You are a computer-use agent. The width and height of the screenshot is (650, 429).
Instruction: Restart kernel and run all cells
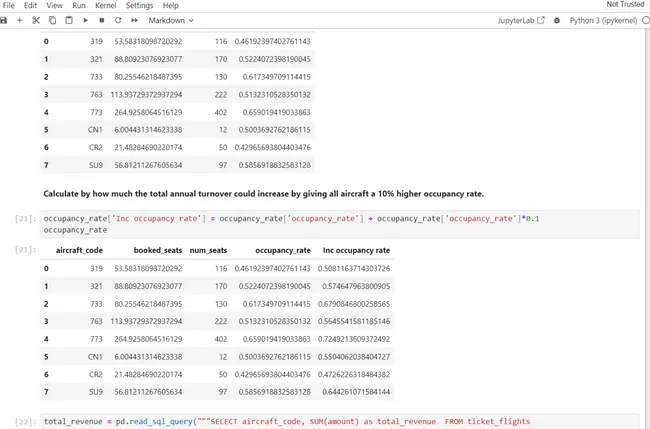coord(134,20)
